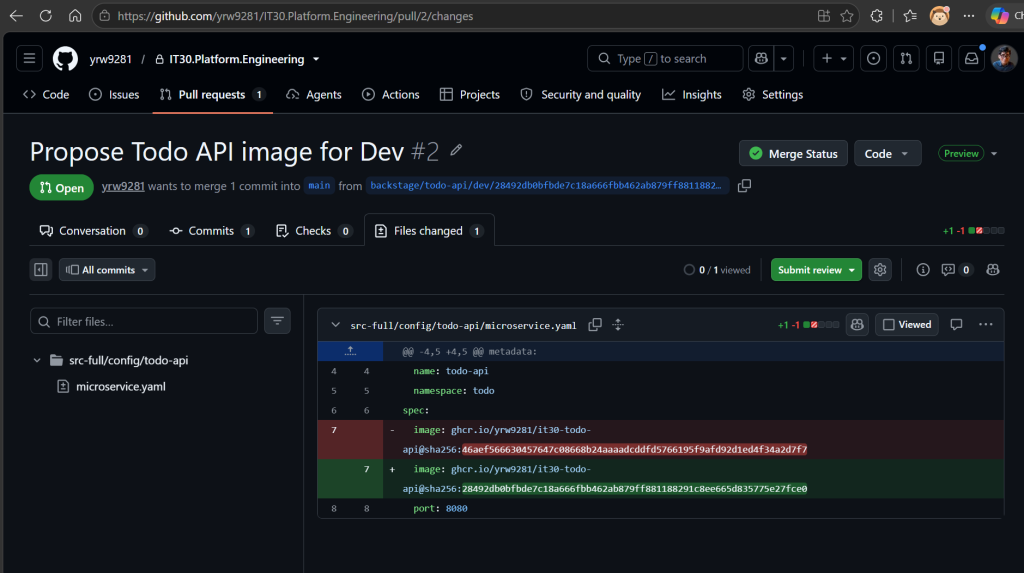Collapse src-full/config/todo-api folder
Screen dimensions: 1024x573
point(37,360)
